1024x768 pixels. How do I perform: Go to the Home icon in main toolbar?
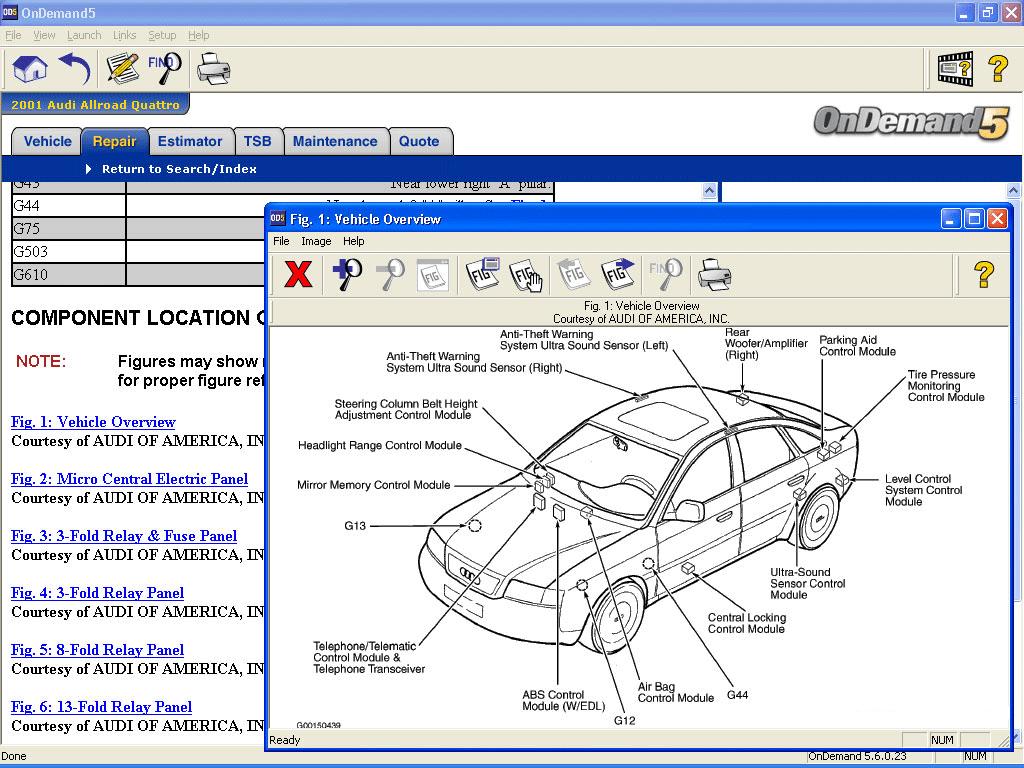(x=29, y=69)
